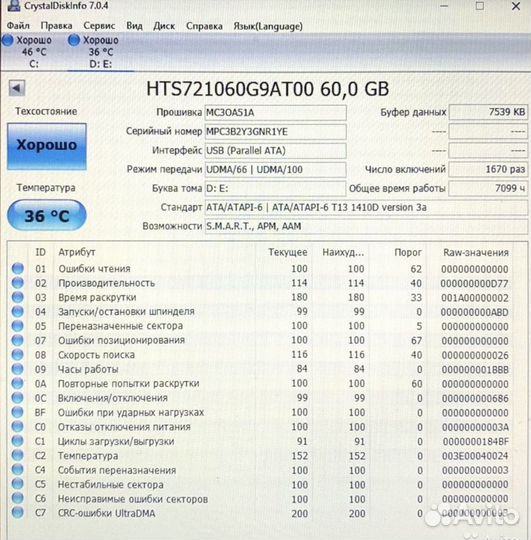Screen dimensions: 531x540
Task: Click the Буква тома field D: E:
Action: click(275, 188)
